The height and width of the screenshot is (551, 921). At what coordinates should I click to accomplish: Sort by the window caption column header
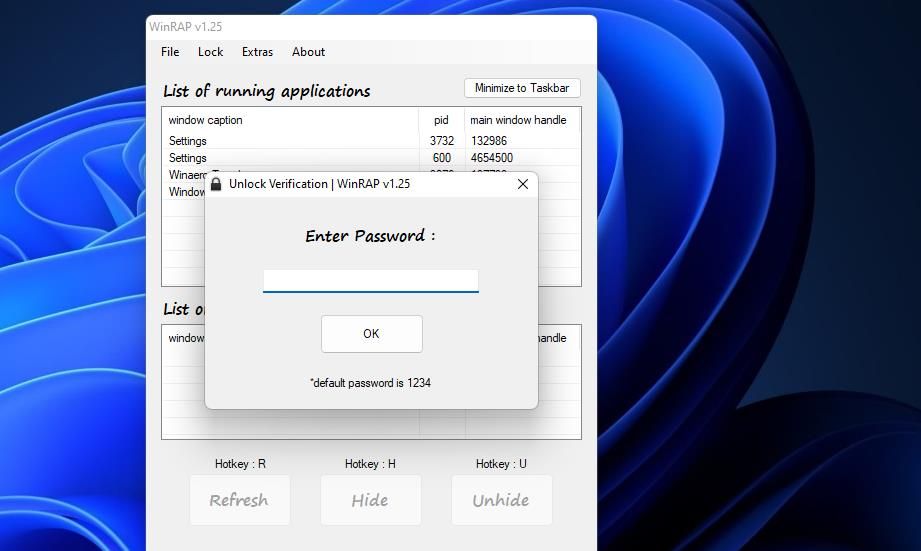(290, 120)
